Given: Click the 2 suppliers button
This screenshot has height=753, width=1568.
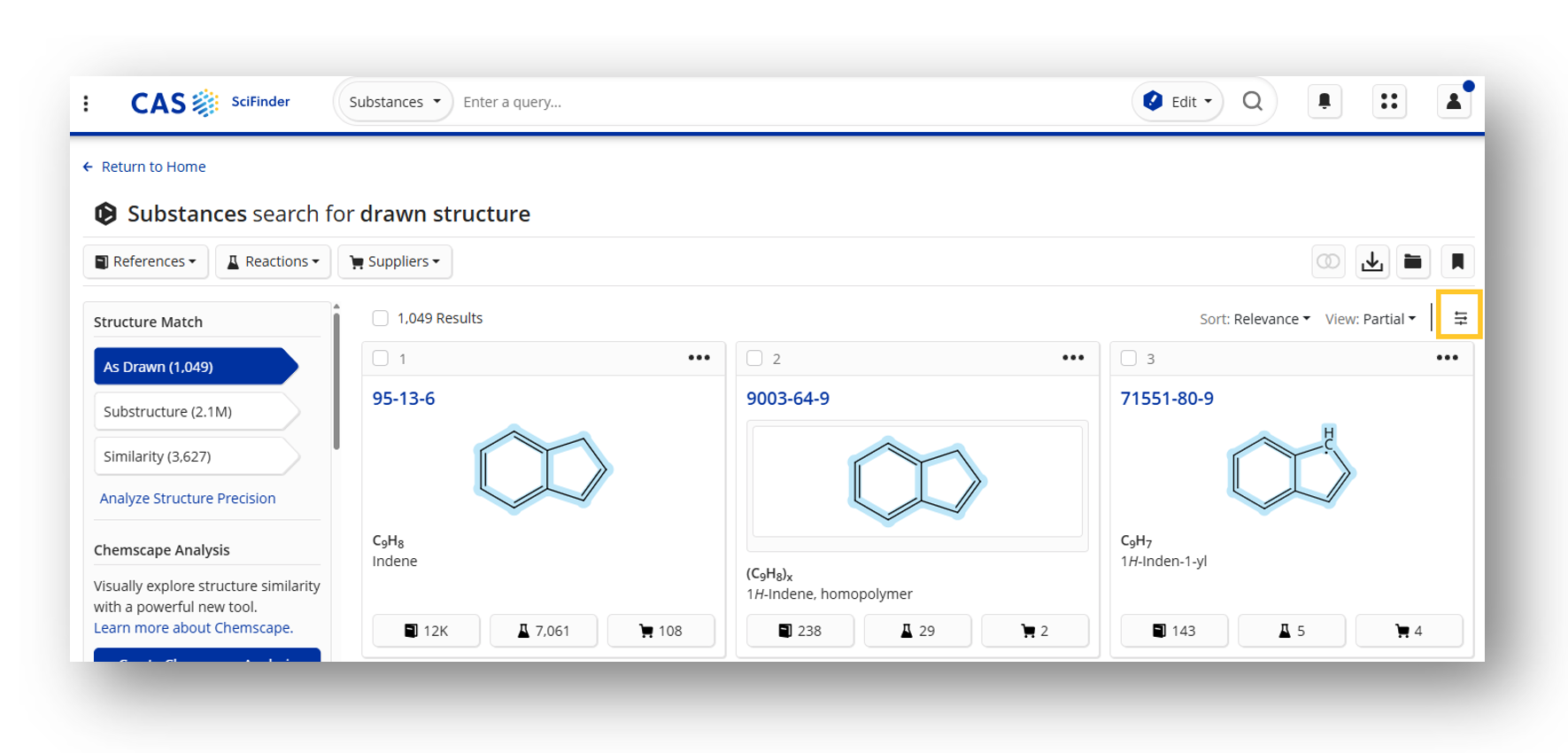Looking at the screenshot, I should pyautogui.click(x=1035, y=631).
